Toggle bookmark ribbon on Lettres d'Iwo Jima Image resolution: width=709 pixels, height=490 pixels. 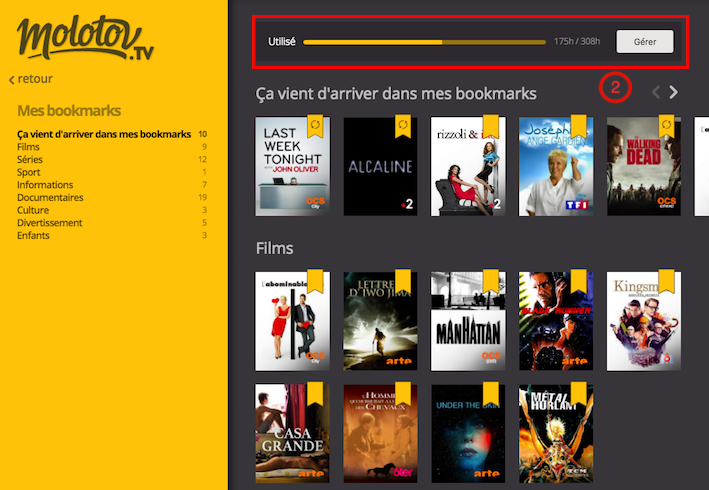tap(403, 281)
